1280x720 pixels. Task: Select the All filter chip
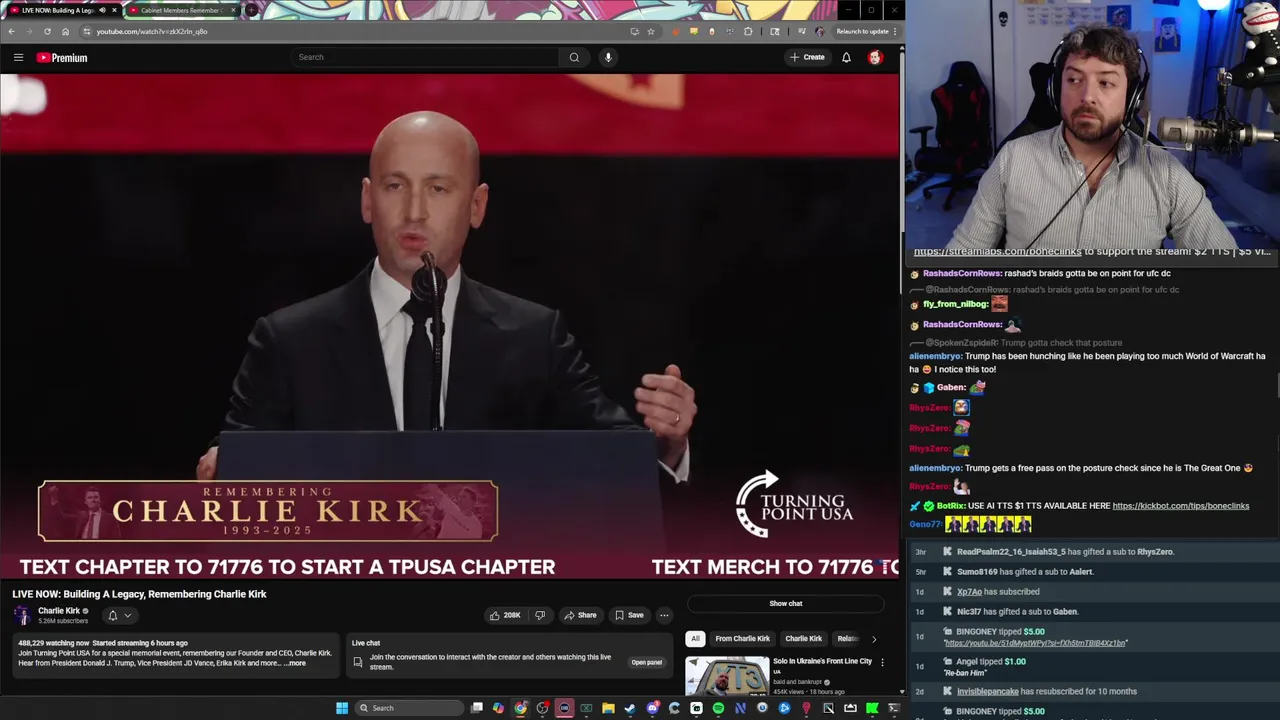[x=695, y=638]
